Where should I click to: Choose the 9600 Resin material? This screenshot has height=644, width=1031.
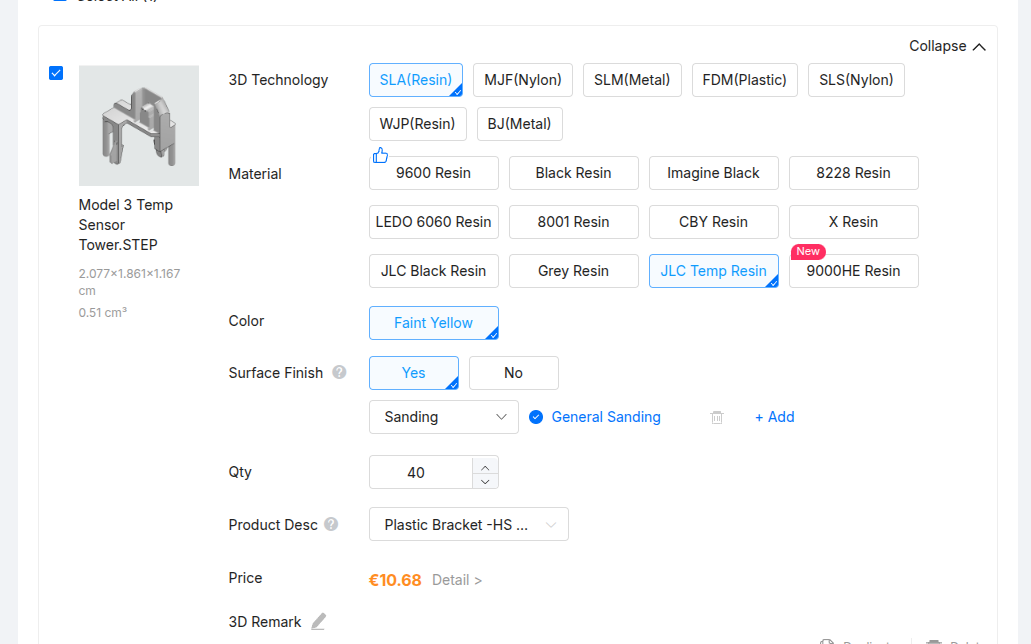[x=433, y=173]
